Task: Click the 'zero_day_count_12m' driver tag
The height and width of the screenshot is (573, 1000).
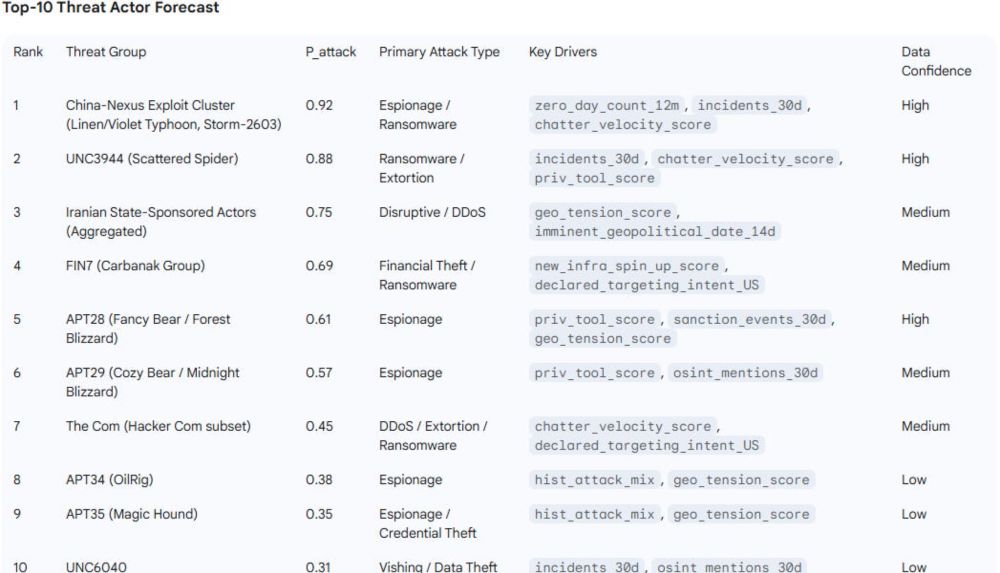Action: (607, 105)
